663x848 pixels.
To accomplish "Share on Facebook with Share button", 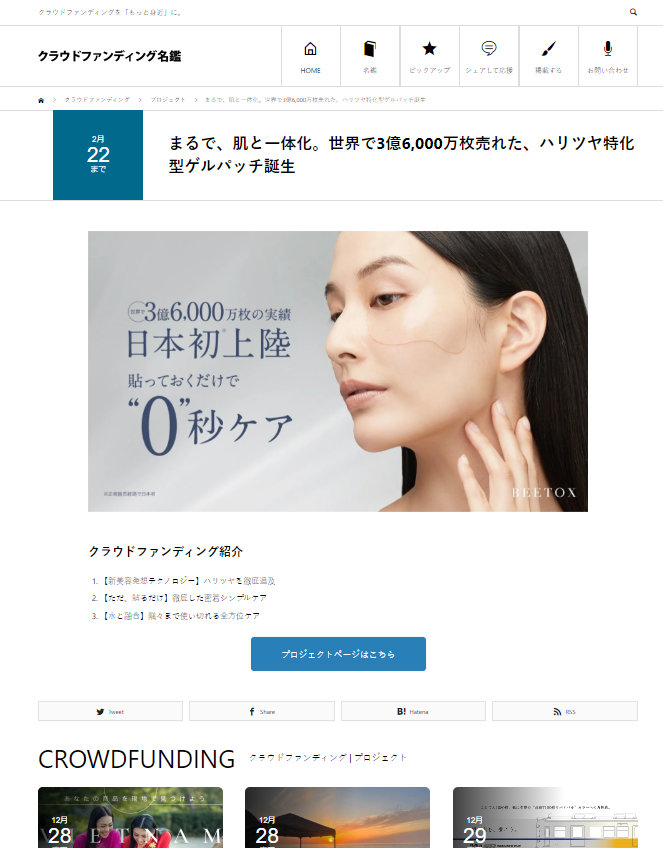I will [262, 711].
